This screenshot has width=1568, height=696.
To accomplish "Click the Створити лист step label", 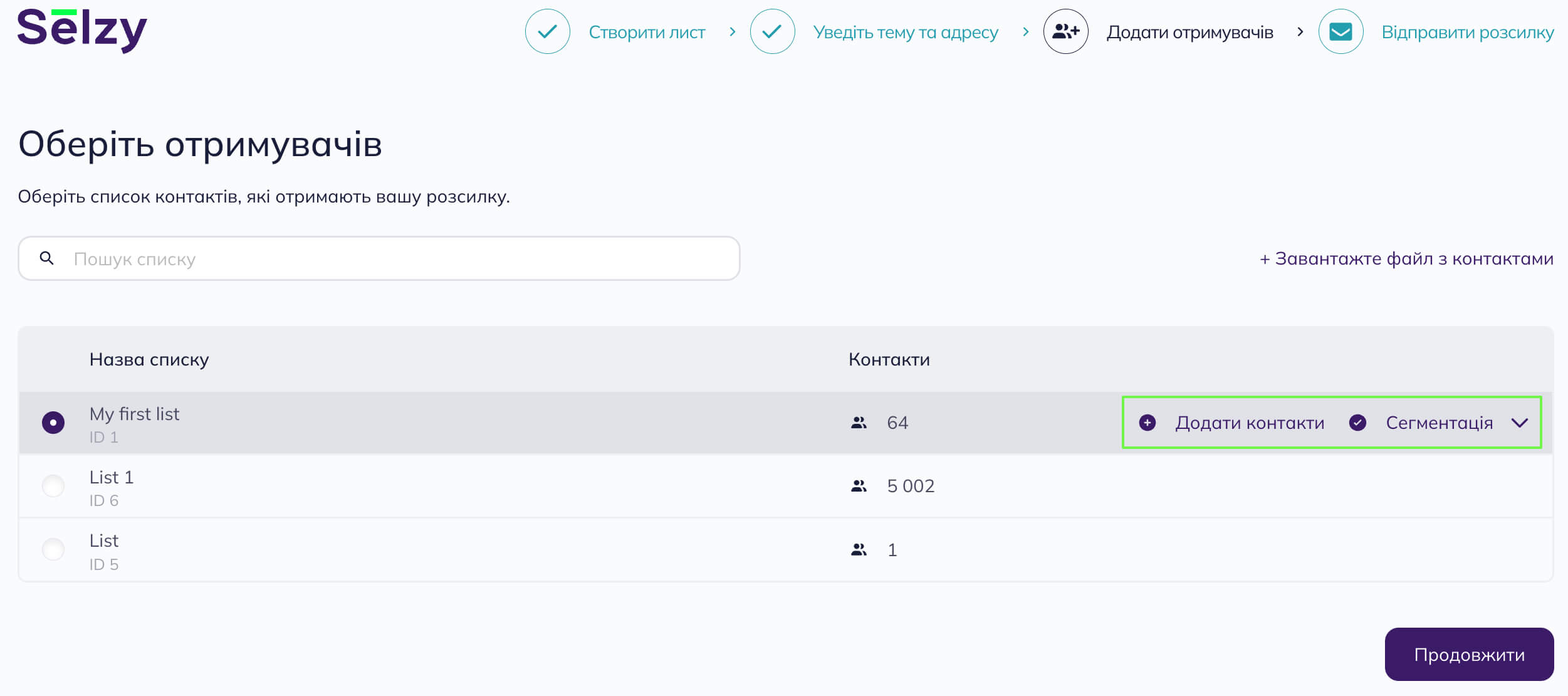I will pyautogui.click(x=645, y=33).
